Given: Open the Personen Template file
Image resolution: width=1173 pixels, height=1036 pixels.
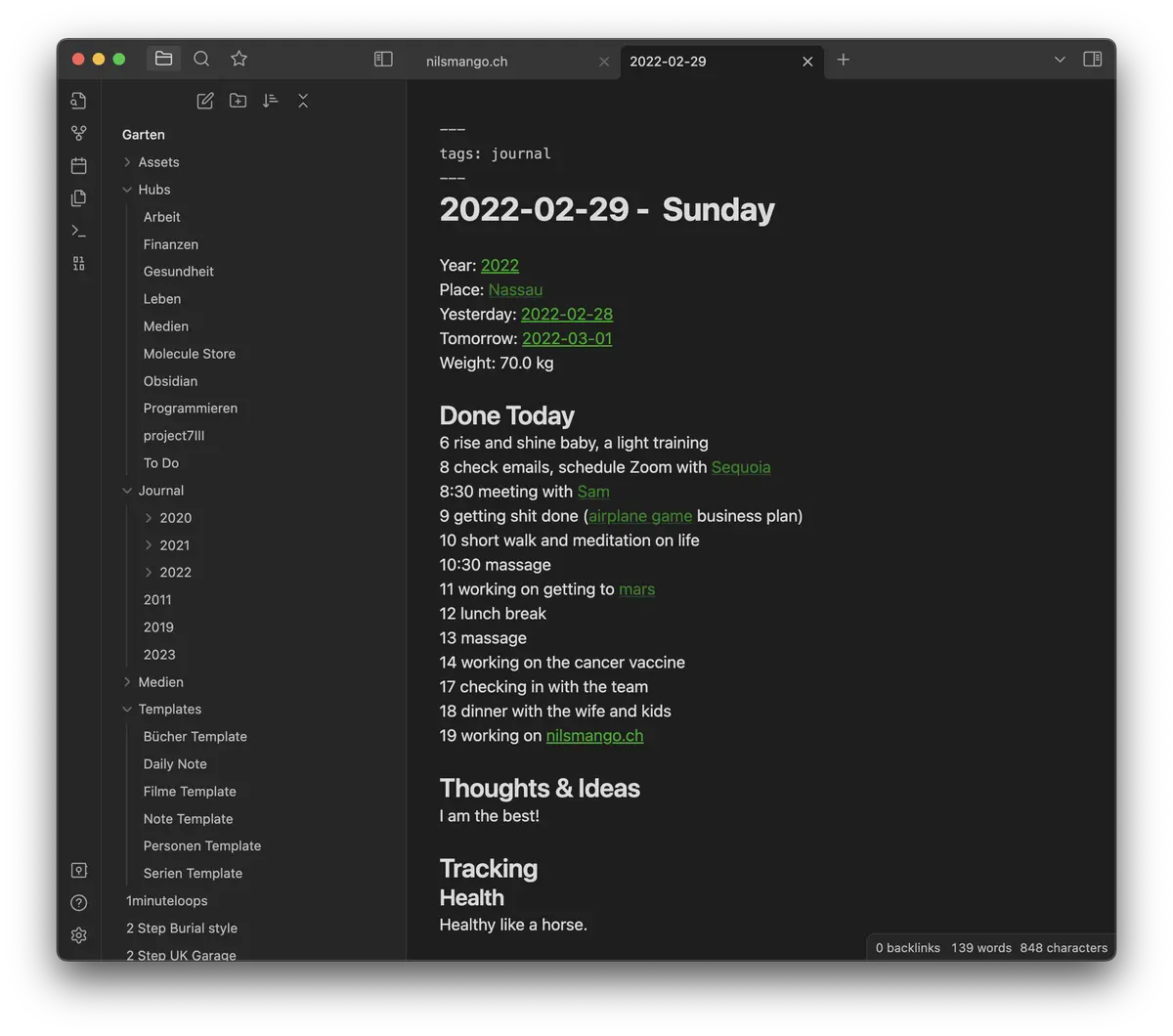Looking at the screenshot, I should pyautogui.click(x=202, y=846).
